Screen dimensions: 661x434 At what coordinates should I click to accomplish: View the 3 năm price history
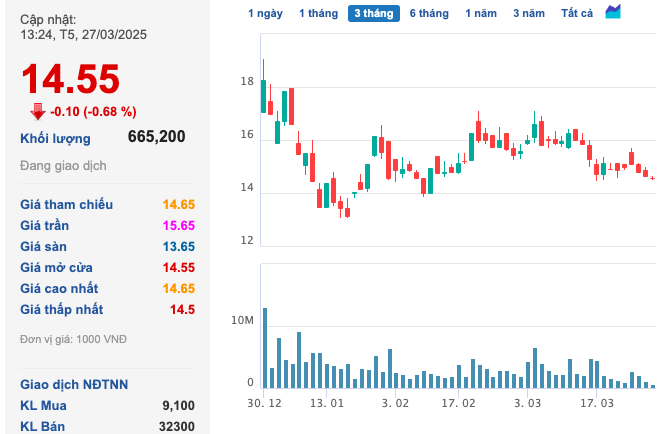(529, 13)
